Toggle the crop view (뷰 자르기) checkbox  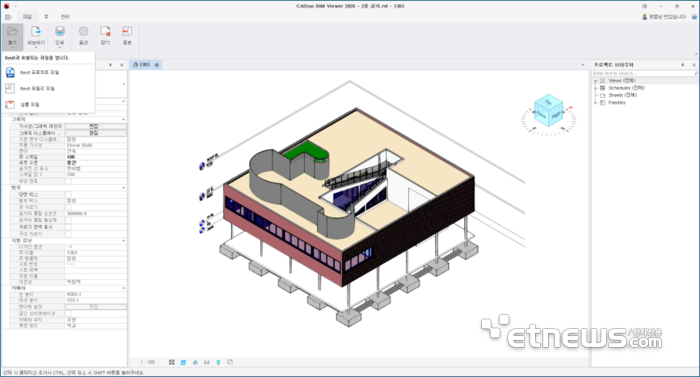tap(68, 207)
